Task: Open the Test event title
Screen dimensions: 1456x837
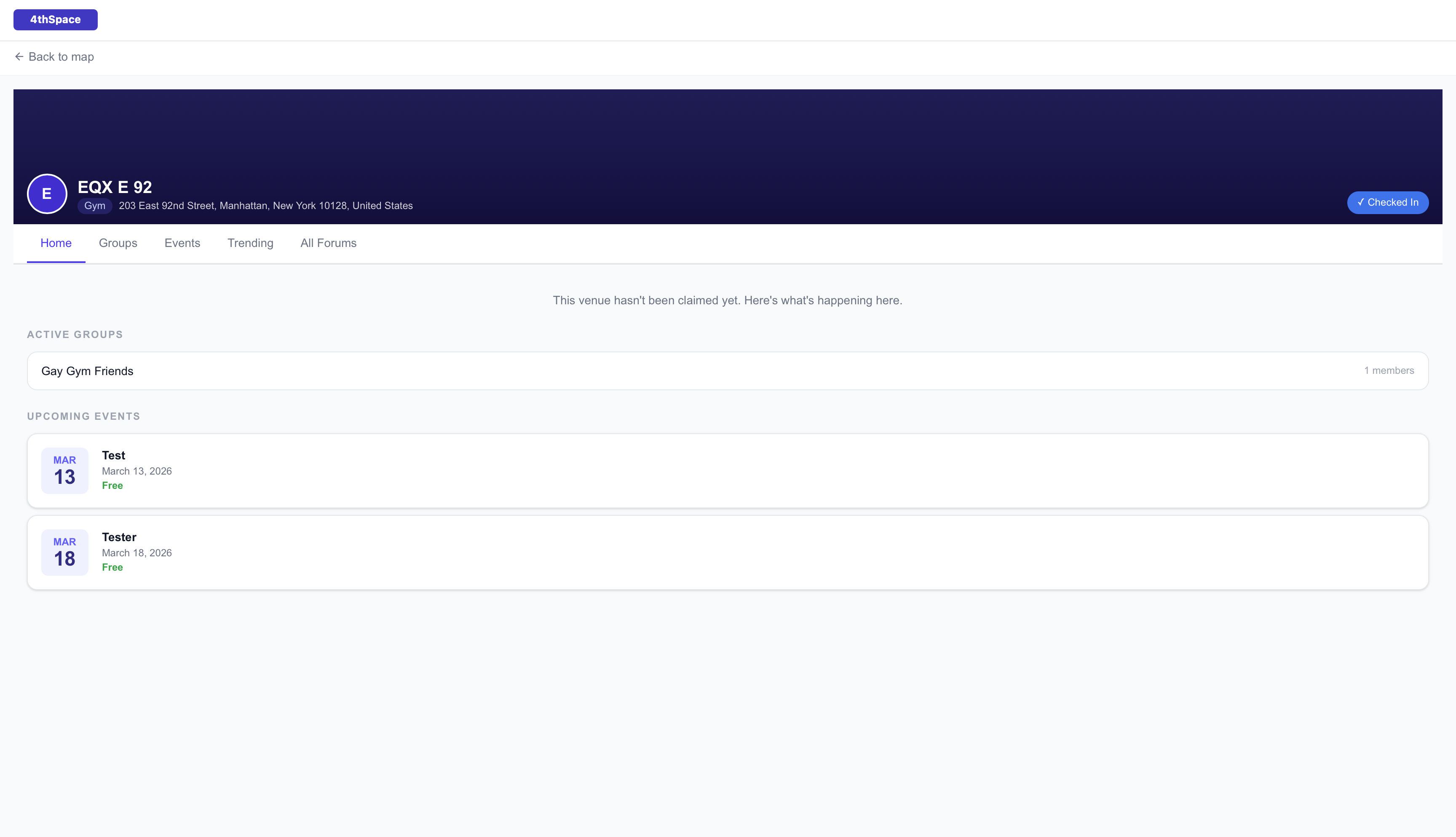Action: coord(113,455)
